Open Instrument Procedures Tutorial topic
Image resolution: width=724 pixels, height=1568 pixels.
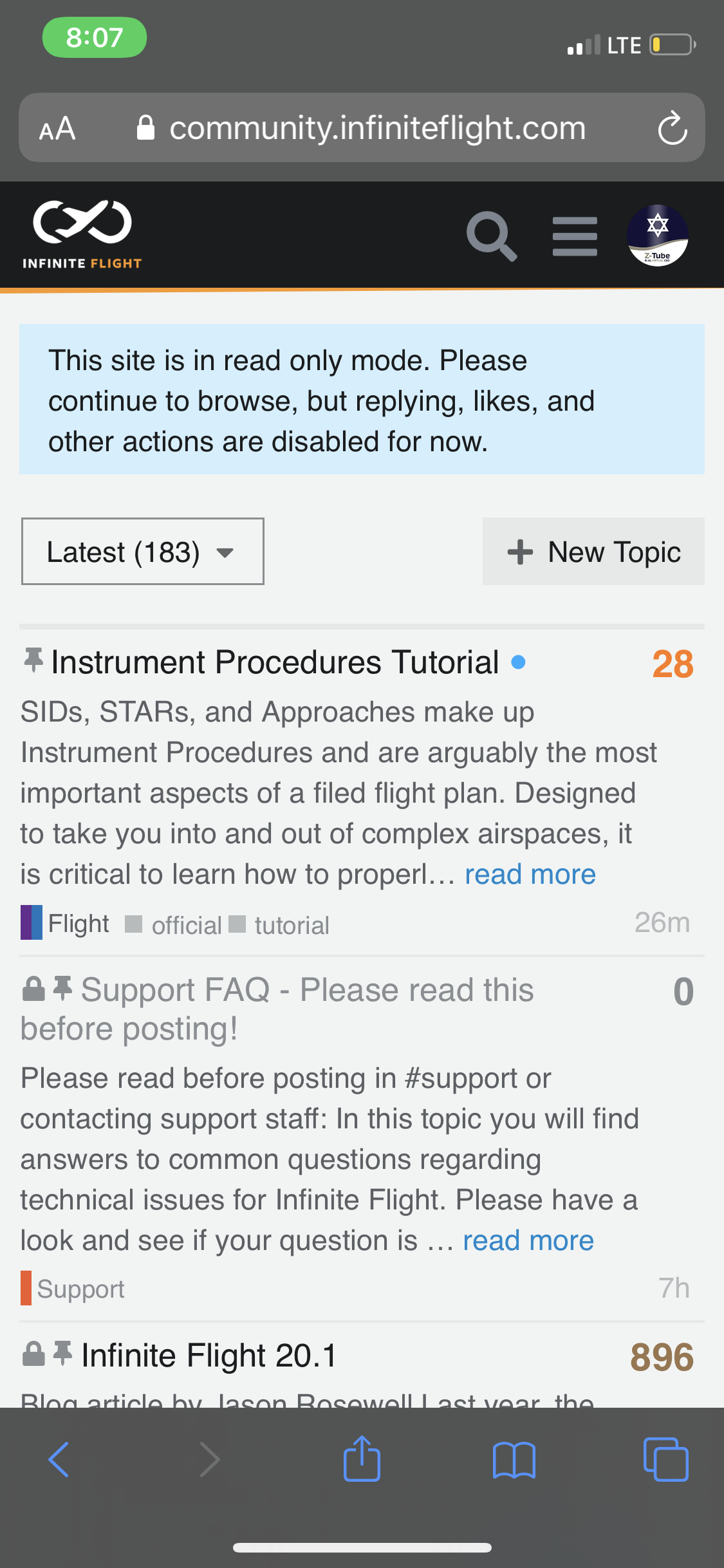coord(275,662)
